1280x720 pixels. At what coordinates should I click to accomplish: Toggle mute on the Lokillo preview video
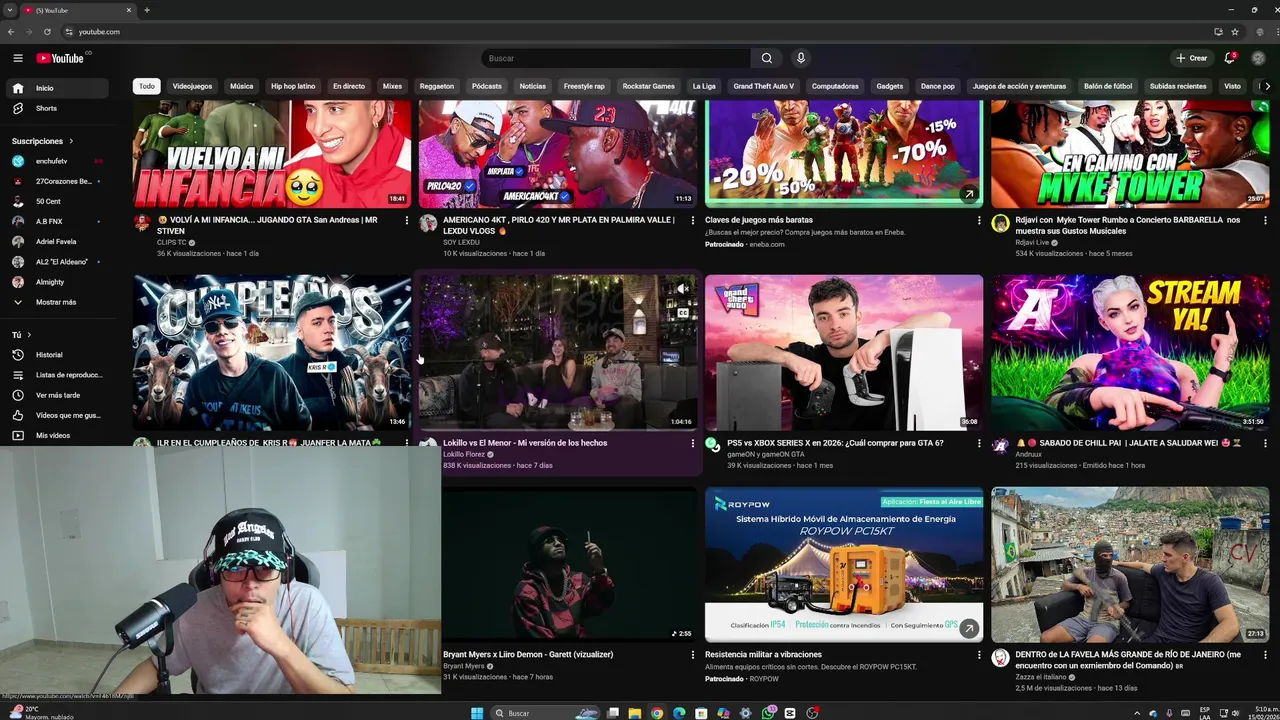pyautogui.click(x=682, y=289)
